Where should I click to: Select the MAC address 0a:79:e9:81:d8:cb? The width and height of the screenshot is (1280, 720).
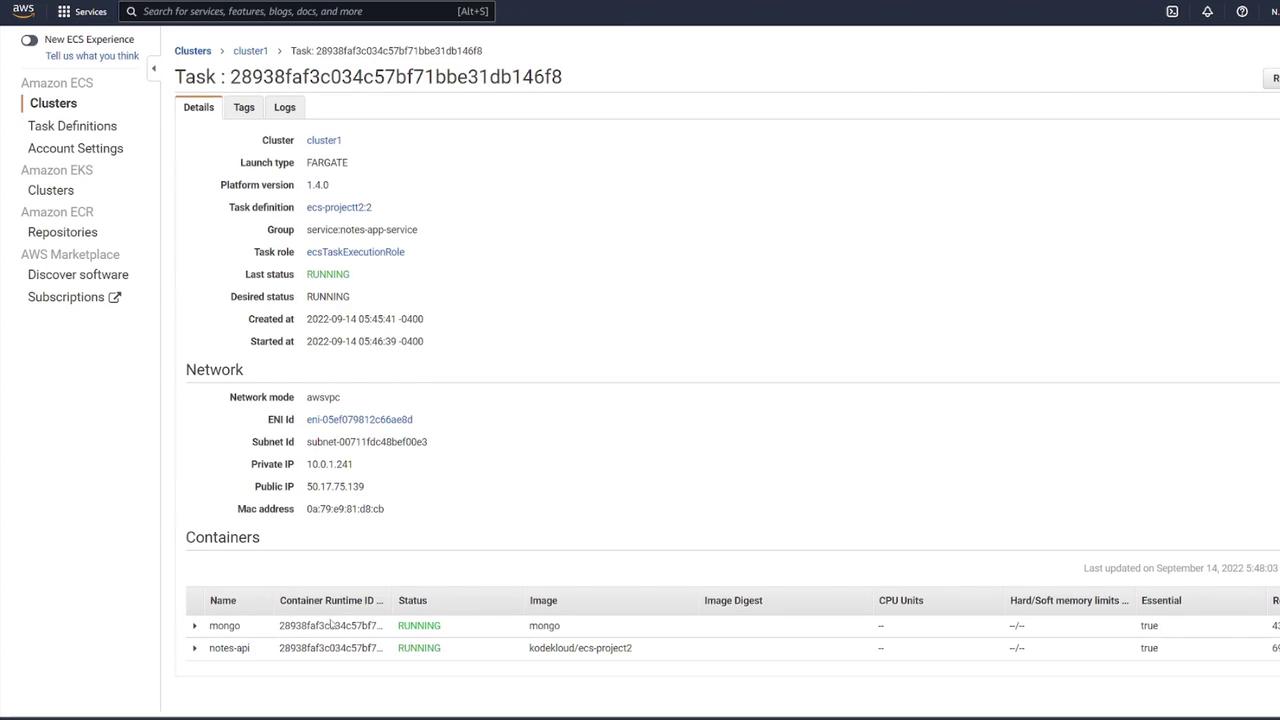tap(345, 509)
